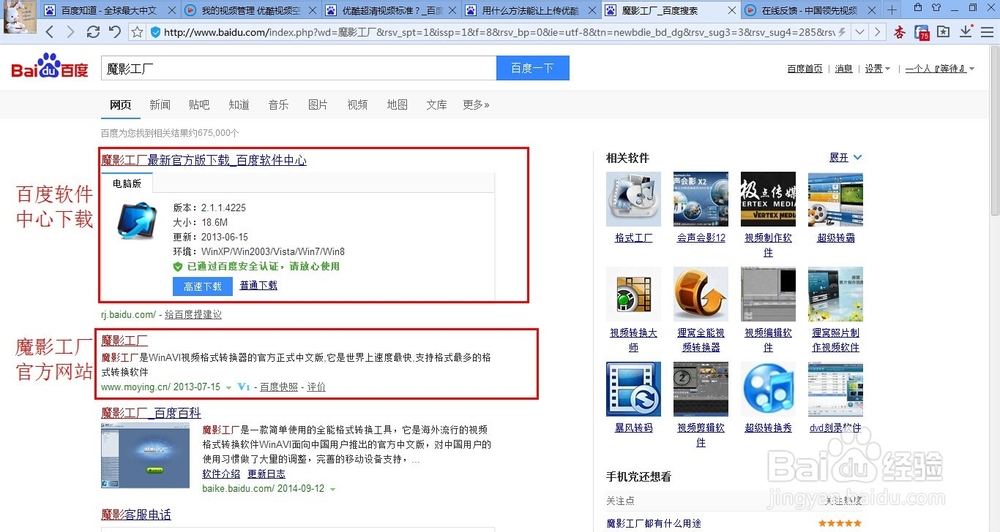Open the extension icon with red 75 badge
This screenshot has width=1000, height=532.
tap(922, 33)
